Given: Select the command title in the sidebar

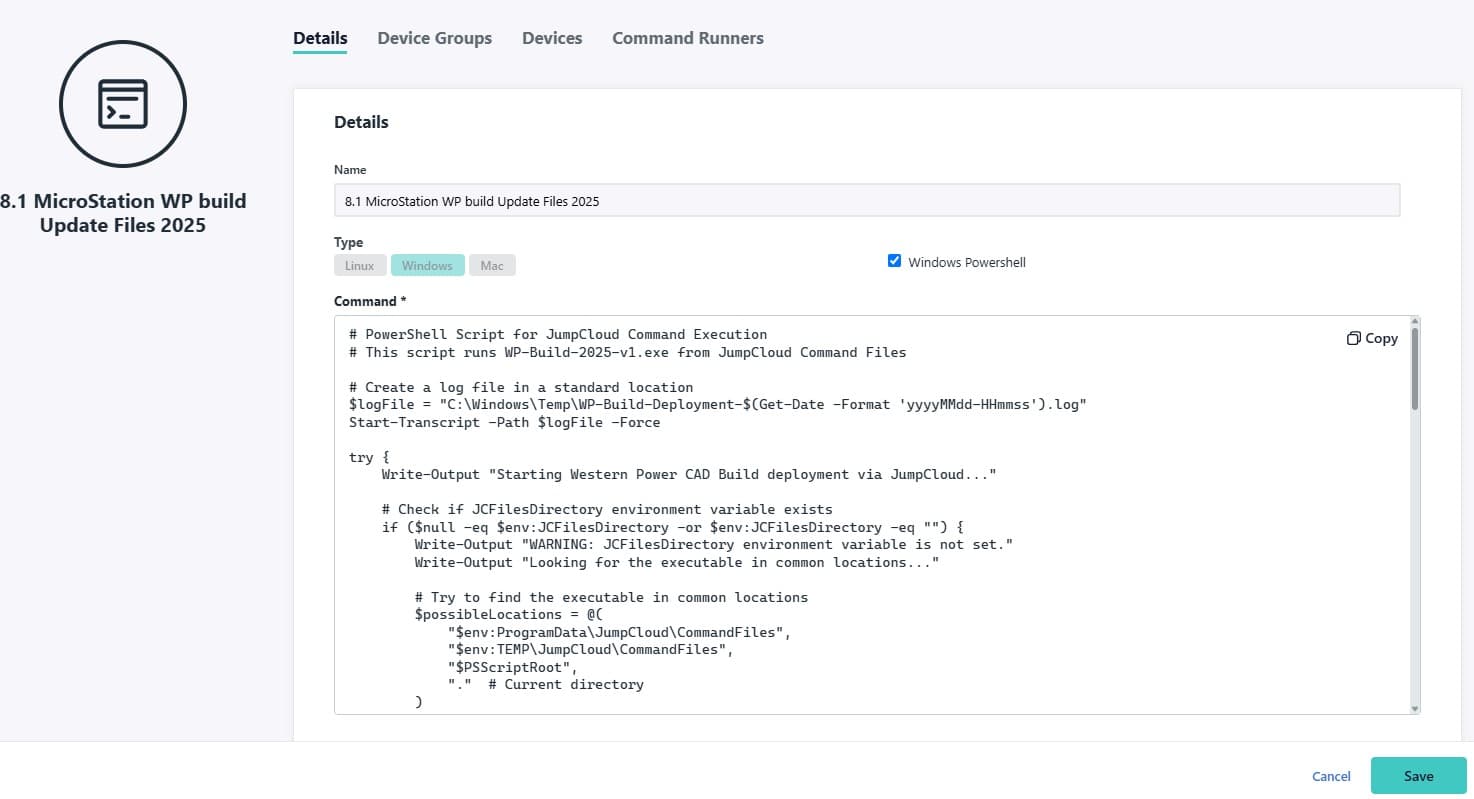Looking at the screenshot, I should pyautogui.click(x=122, y=212).
